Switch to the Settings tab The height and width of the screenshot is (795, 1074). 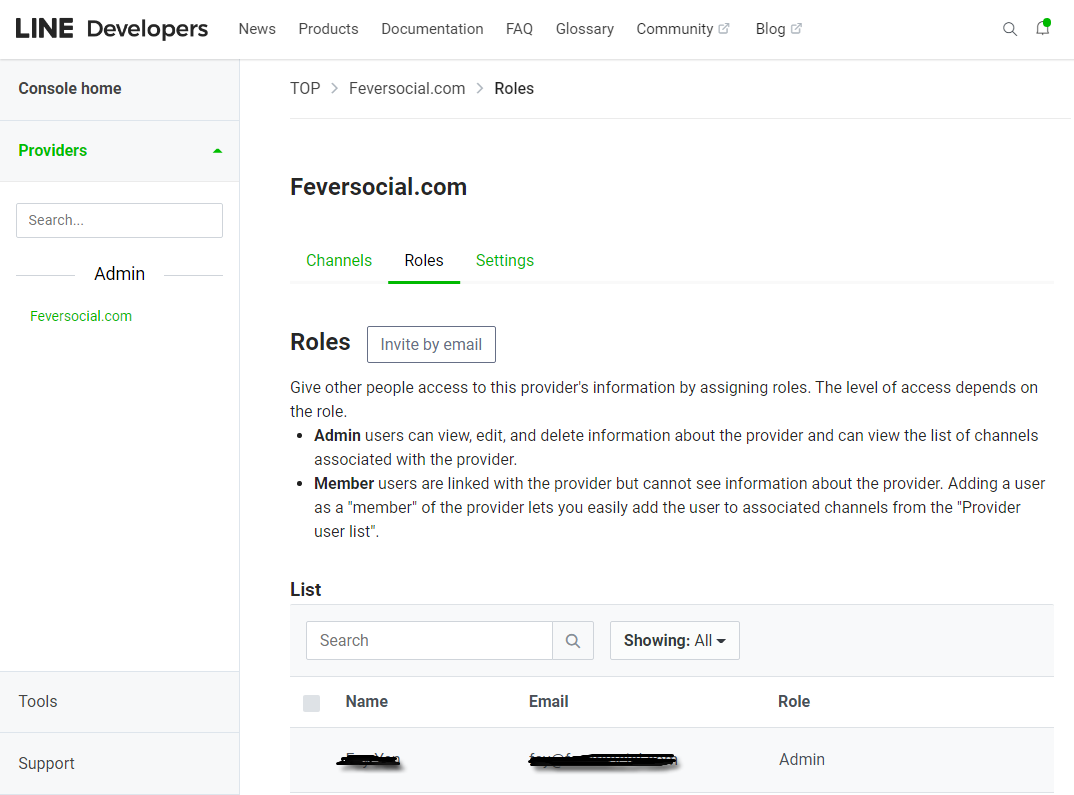pos(505,261)
